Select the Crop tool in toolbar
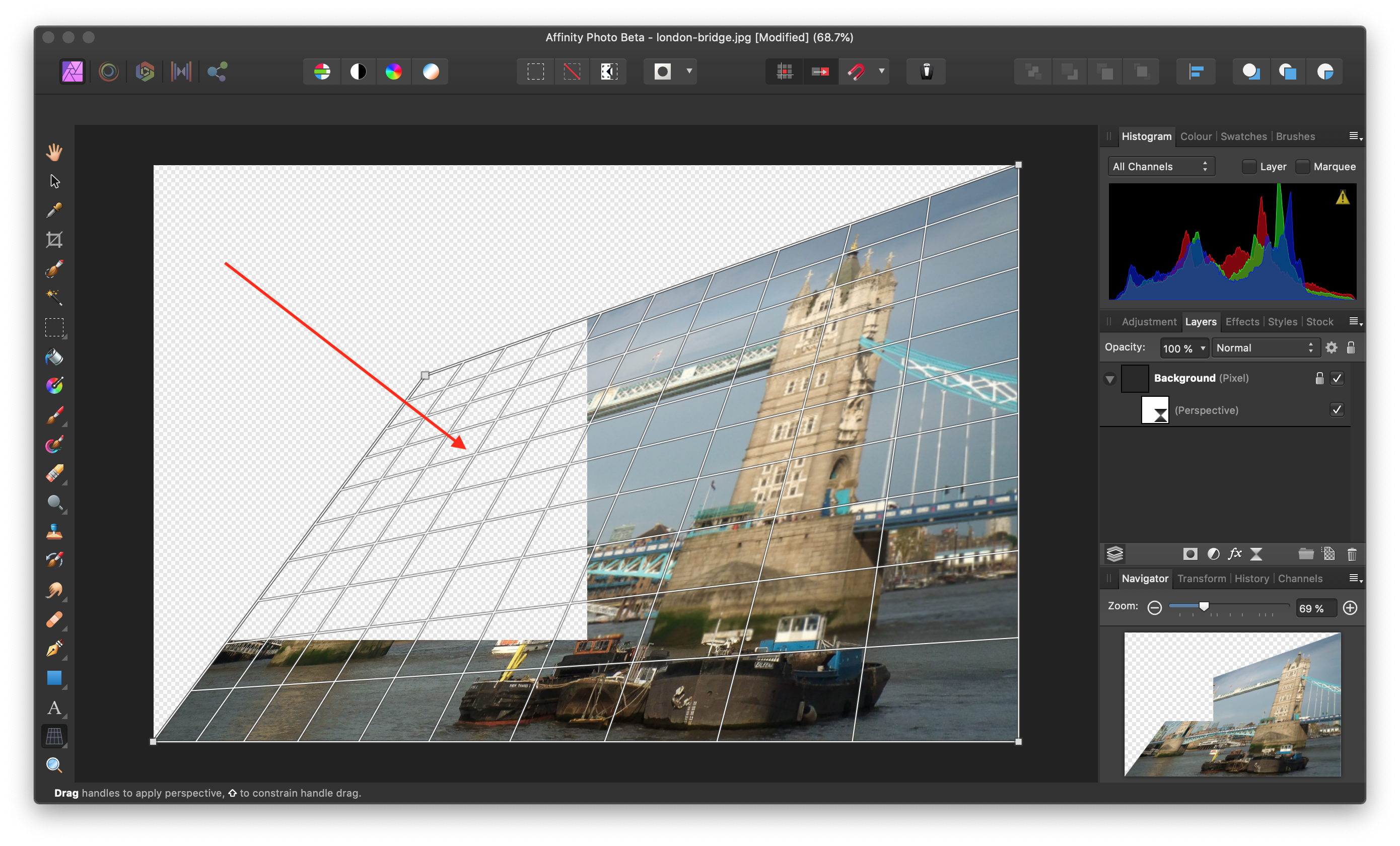1400x846 pixels. pos(54,239)
